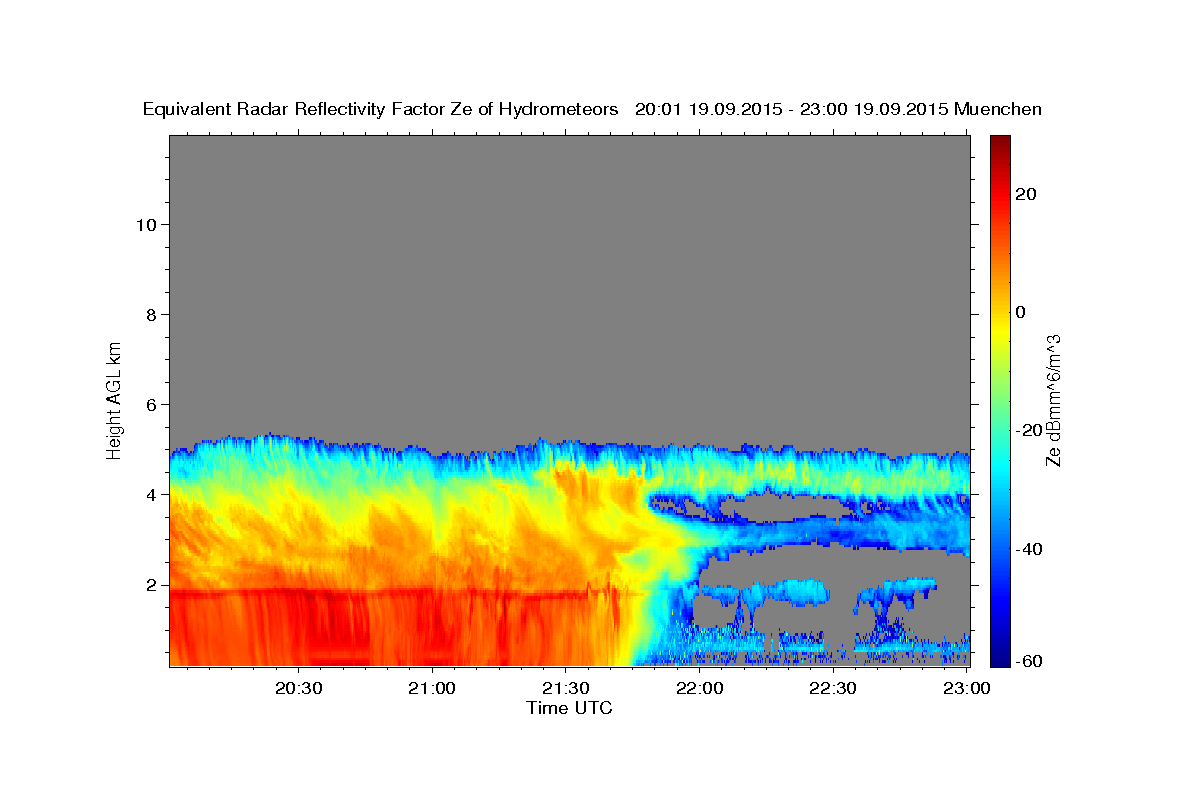
Task: Click the '22:30' time tick label
Action: 833,688
